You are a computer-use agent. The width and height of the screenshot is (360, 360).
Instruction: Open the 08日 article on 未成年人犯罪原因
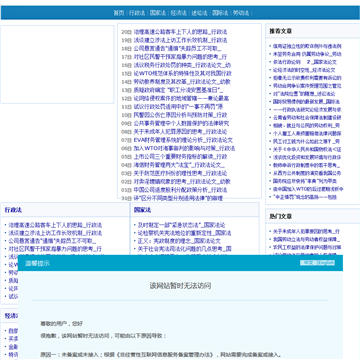tap(180, 132)
